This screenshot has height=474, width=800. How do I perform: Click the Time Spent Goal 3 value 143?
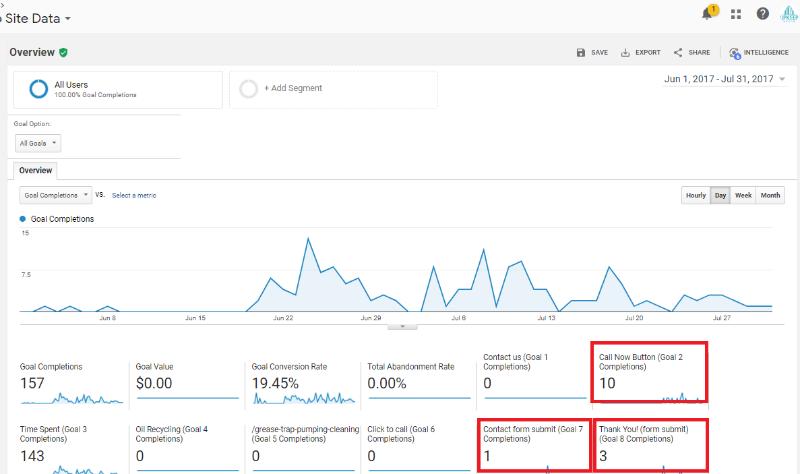tap(32, 456)
